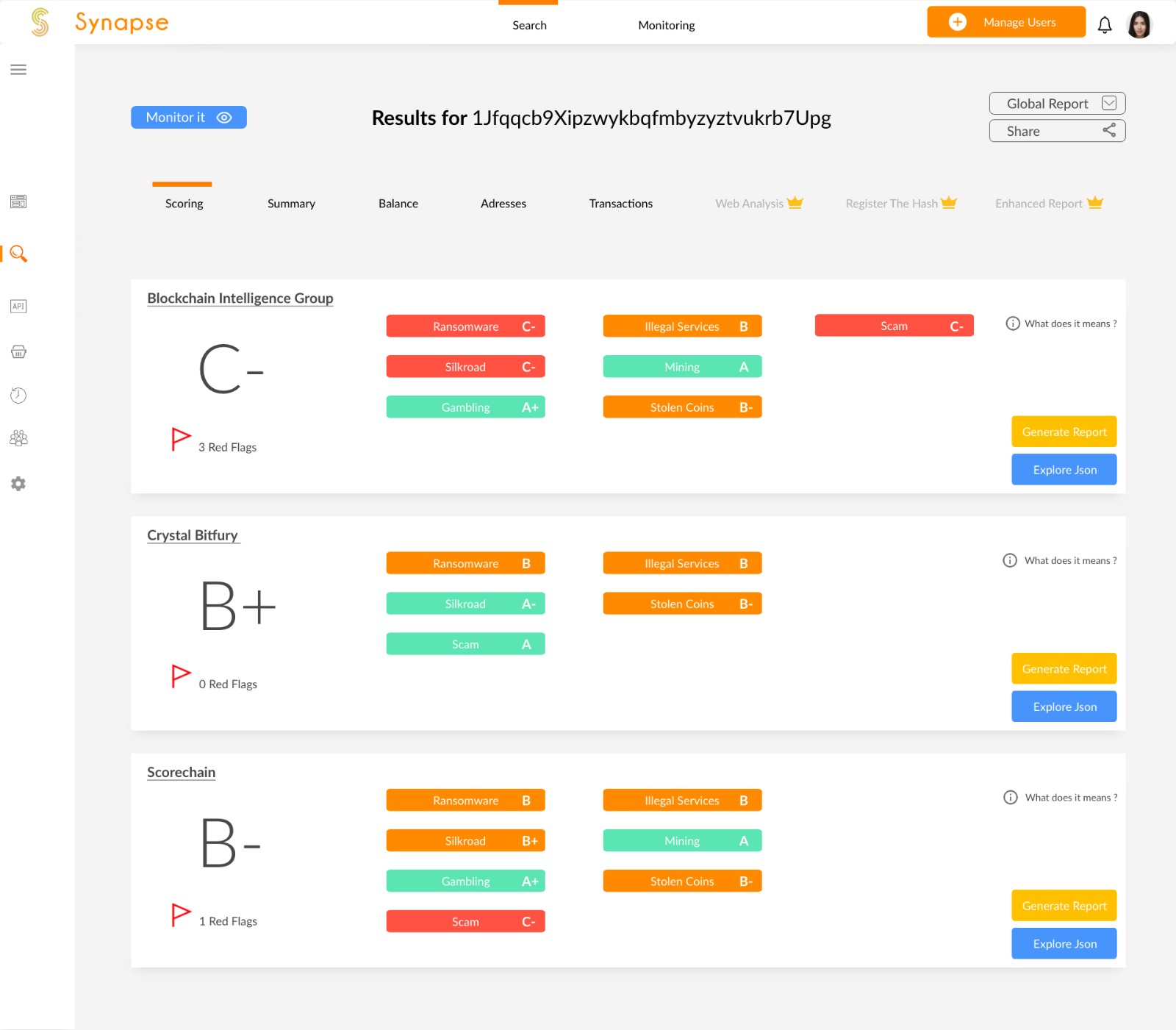Generate Report for Blockchain Intelligence Group

pos(1064,432)
